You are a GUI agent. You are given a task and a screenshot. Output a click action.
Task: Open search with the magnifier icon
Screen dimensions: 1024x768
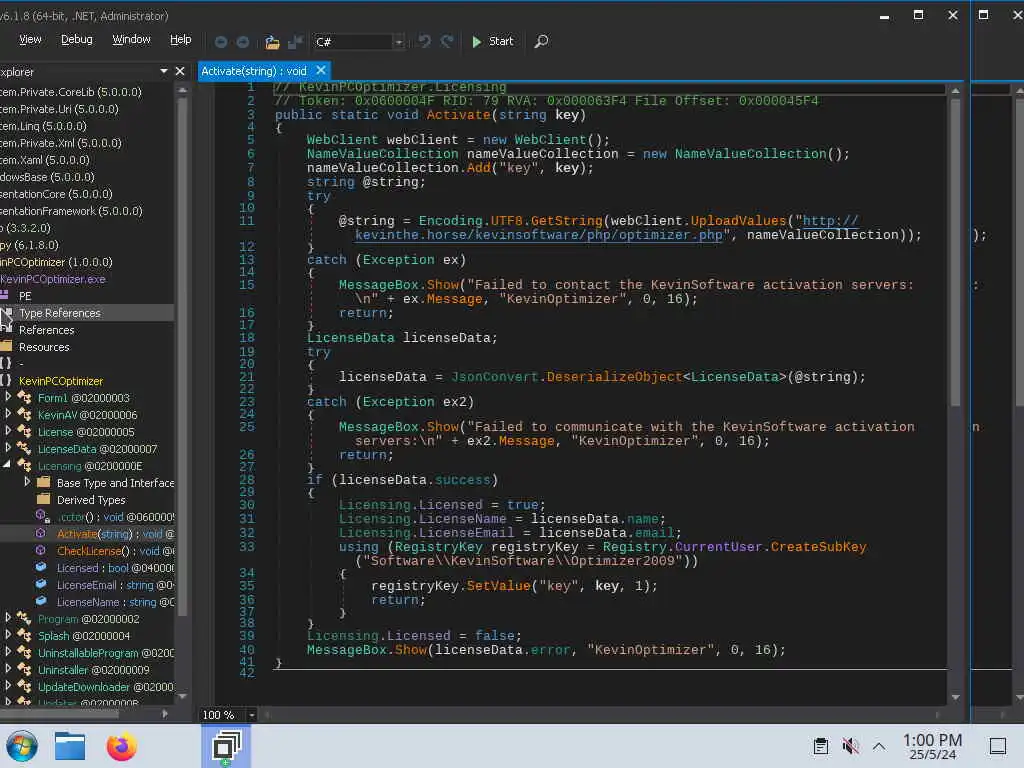(x=541, y=41)
